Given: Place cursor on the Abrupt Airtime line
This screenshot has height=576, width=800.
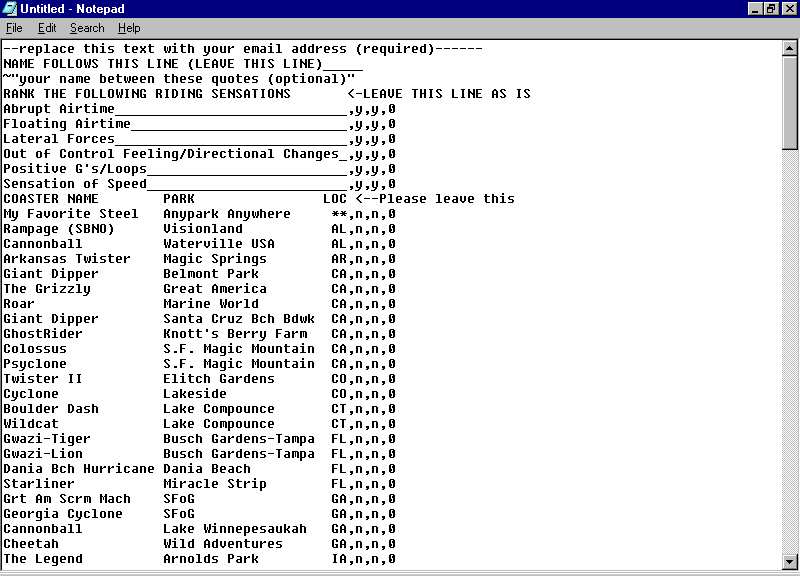Looking at the screenshot, I should click(x=58, y=109).
